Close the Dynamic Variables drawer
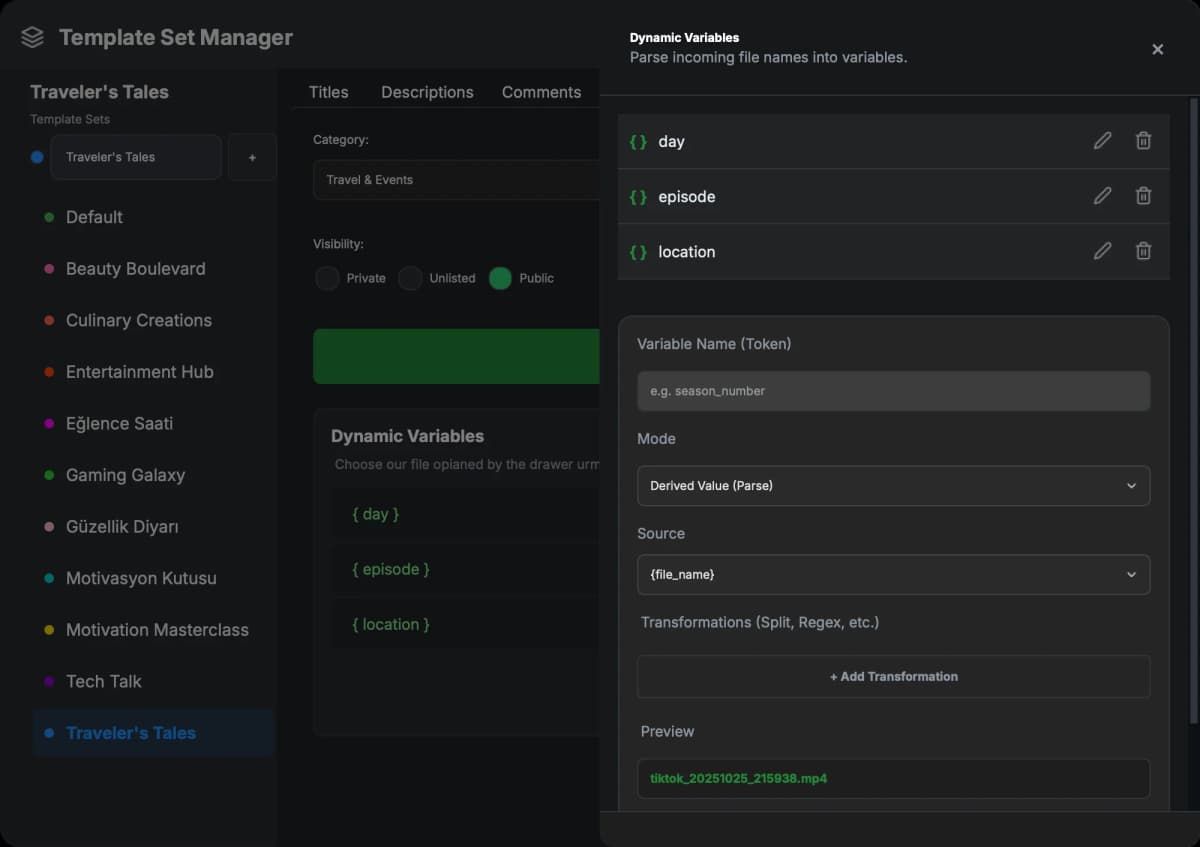This screenshot has height=847, width=1200. point(1157,49)
